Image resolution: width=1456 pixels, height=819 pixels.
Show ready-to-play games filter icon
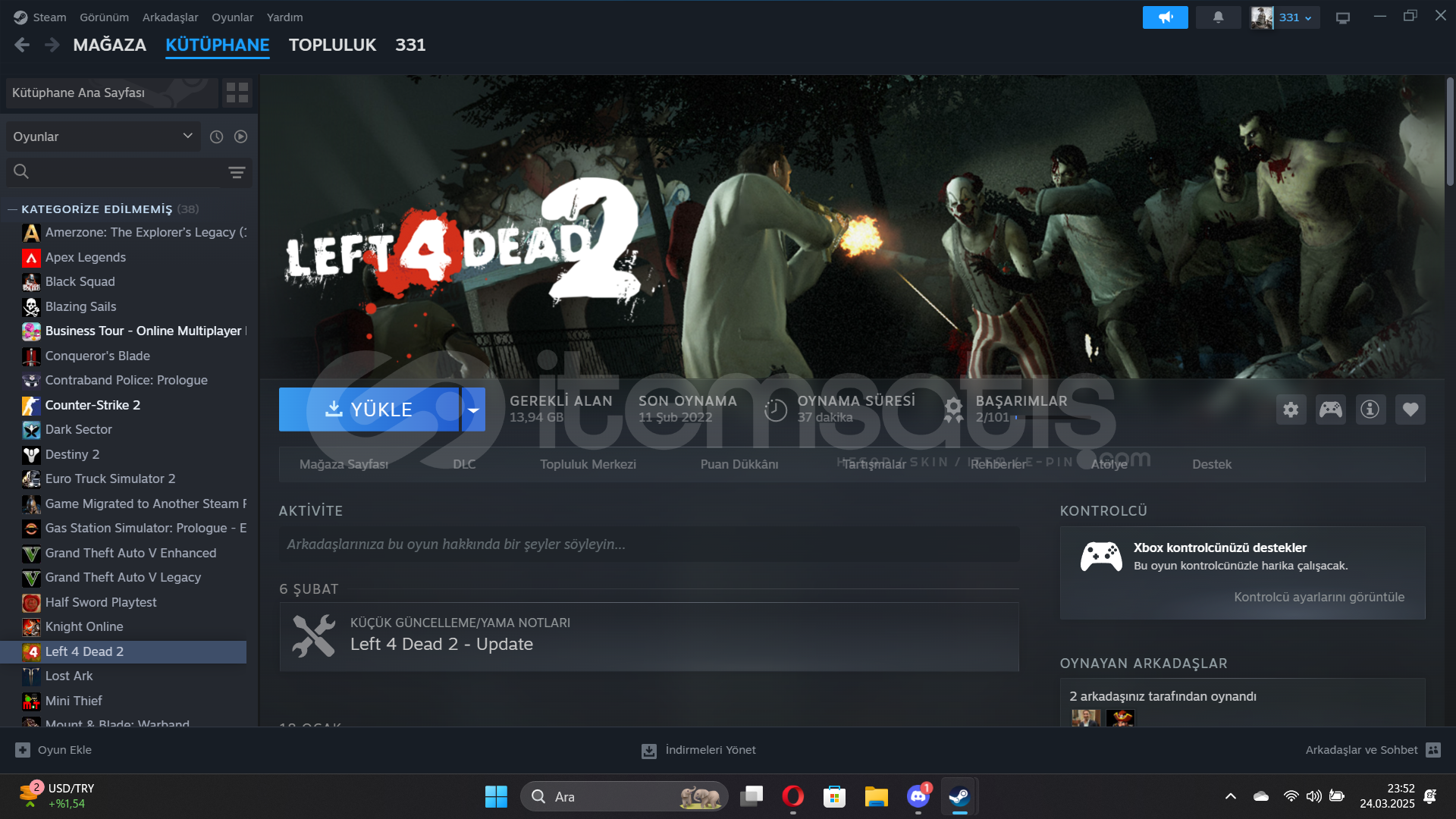point(240,136)
